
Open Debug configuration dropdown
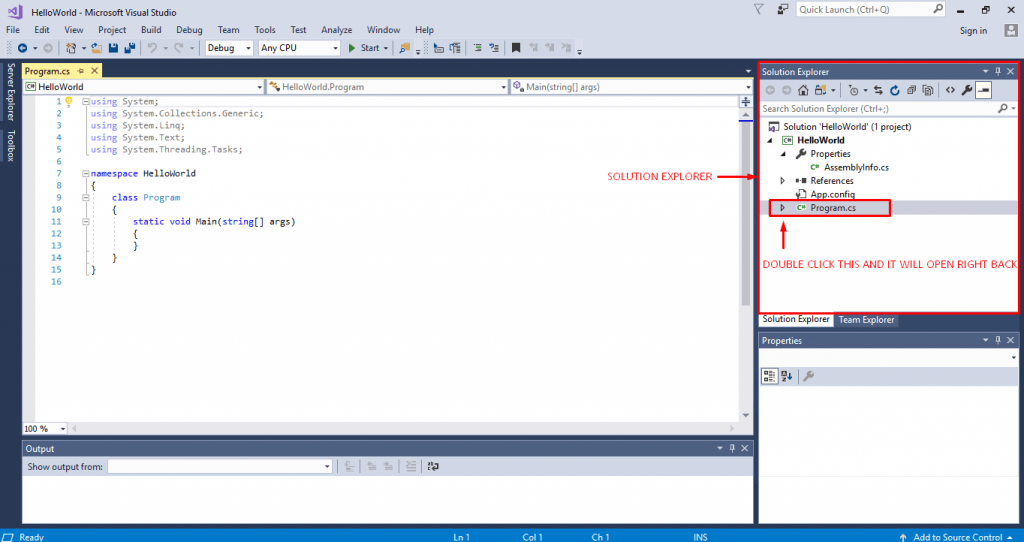point(229,48)
